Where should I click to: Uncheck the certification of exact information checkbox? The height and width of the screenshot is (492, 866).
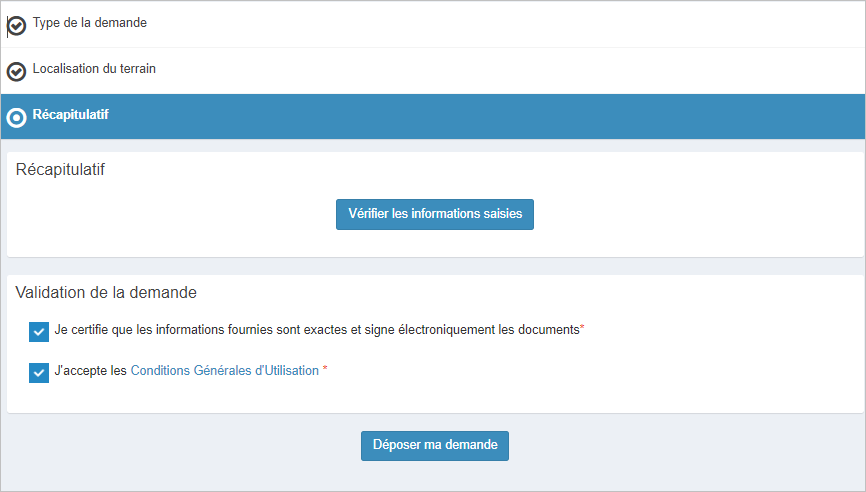[x=39, y=332]
